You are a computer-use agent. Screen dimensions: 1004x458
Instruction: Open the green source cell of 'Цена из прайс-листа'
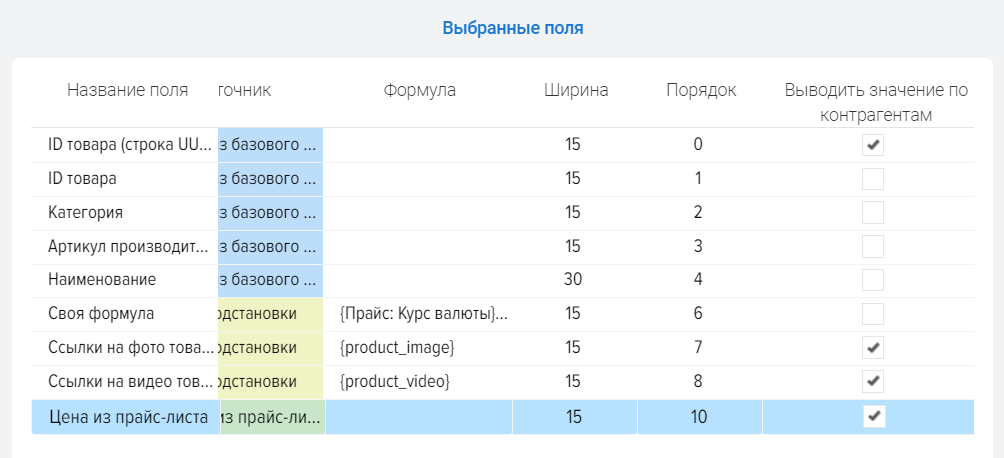(272, 417)
